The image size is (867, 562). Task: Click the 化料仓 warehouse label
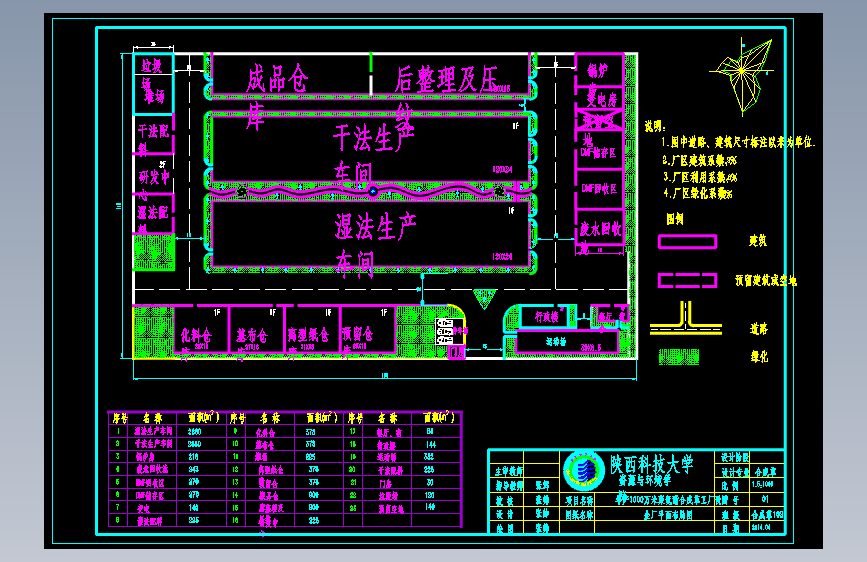tap(196, 336)
